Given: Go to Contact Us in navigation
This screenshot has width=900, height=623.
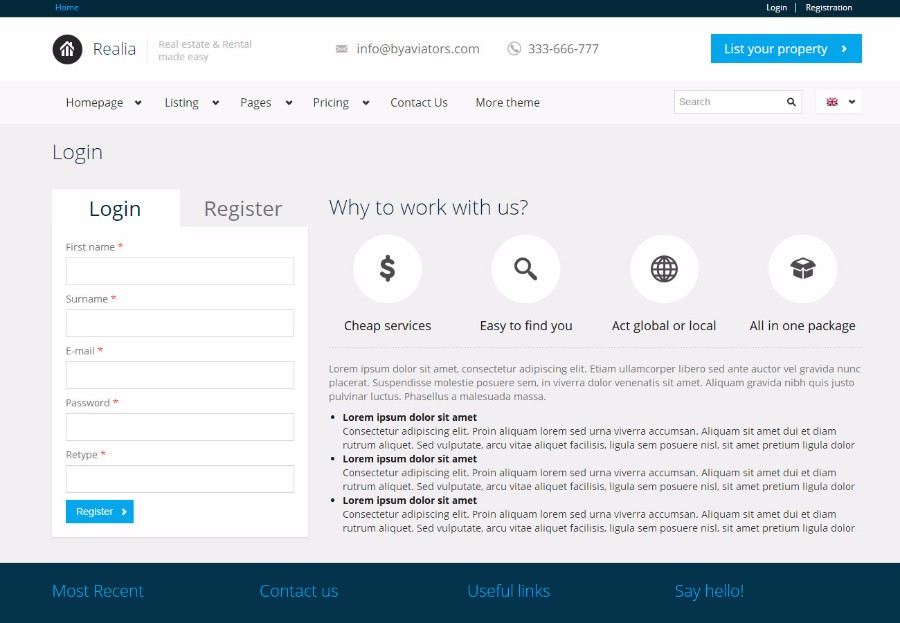Looking at the screenshot, I should (x=419, y=103).
